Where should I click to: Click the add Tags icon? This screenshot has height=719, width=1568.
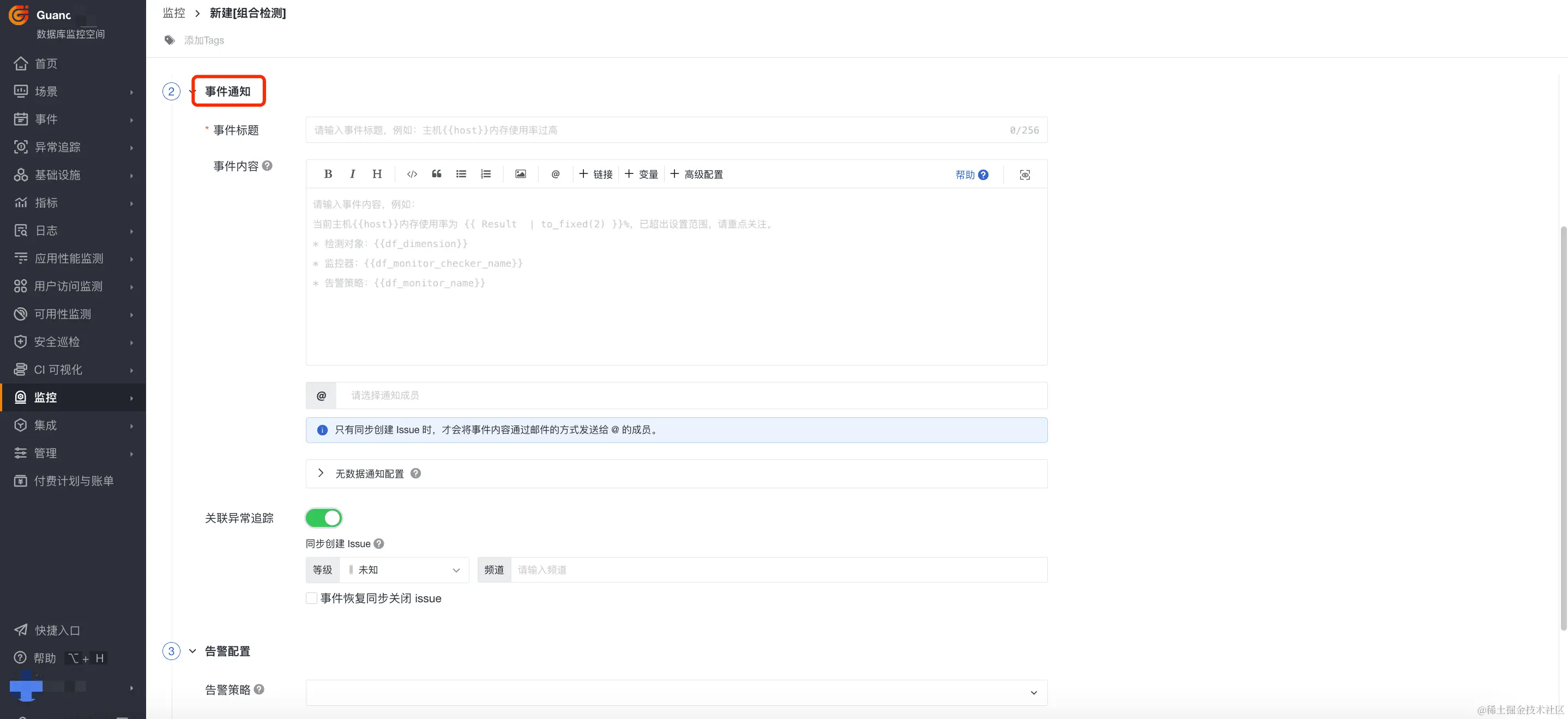[x=170, y=40]
